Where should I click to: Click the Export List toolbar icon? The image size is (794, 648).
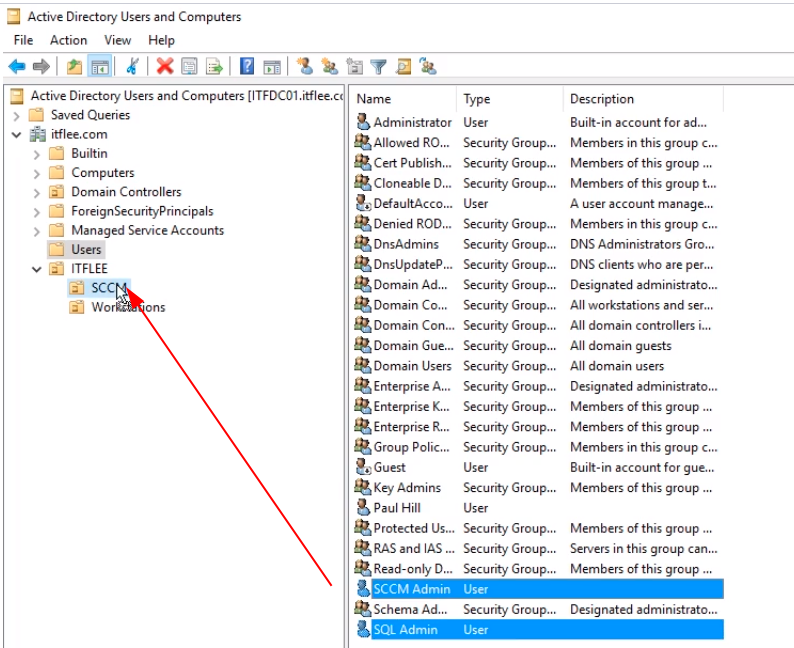[214, 67]
